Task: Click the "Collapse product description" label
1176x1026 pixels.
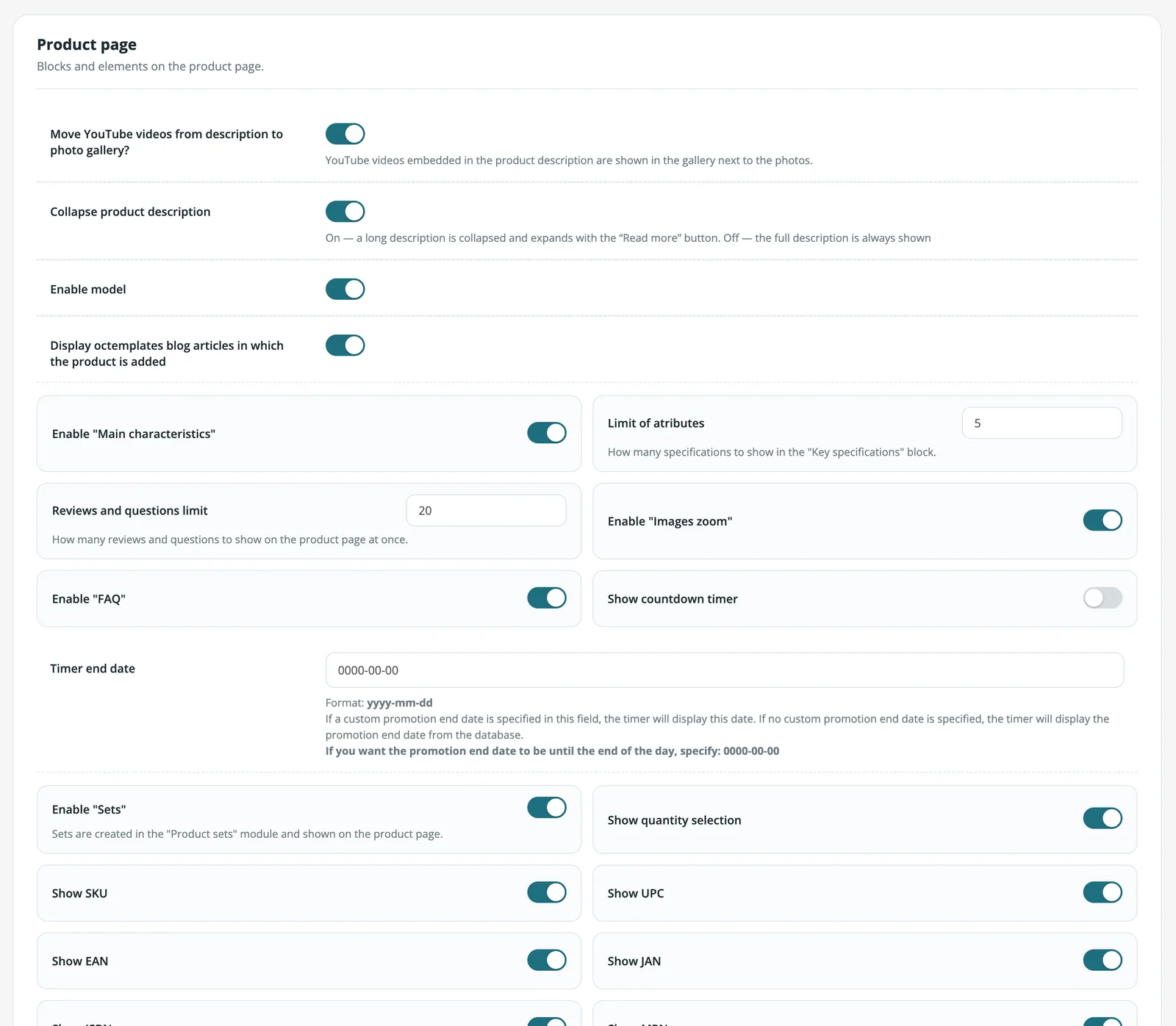Action: pyautogui.click(x=130, y=212)
